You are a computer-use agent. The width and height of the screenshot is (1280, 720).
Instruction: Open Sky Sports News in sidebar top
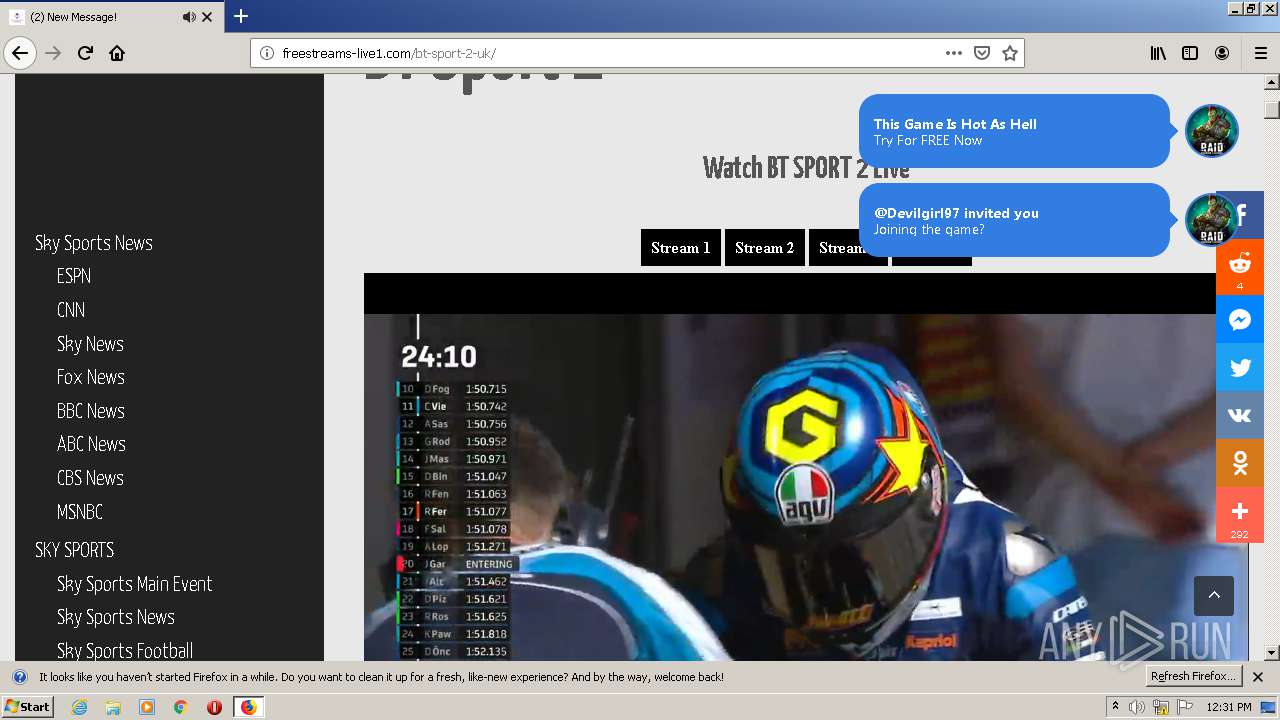(x=94, y=243)
